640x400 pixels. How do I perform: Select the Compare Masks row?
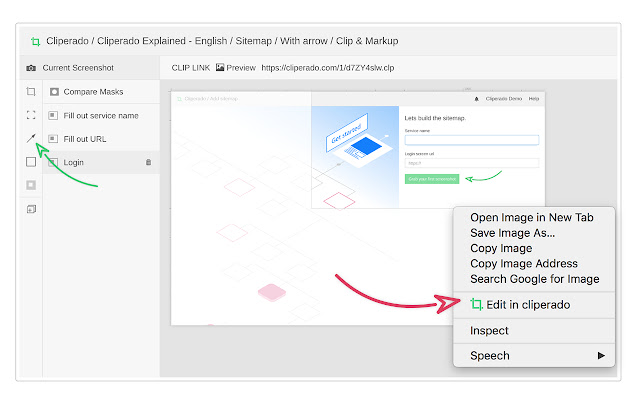click(x=101, y=92)
